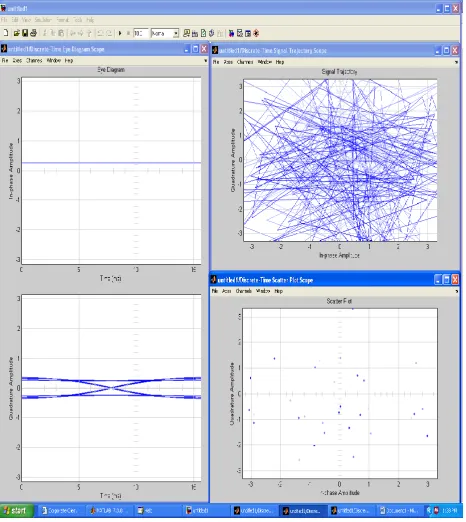The image size is (466, 522).
Task: Open File menu in Eye Diagram Scope
Action: [5, 61]
